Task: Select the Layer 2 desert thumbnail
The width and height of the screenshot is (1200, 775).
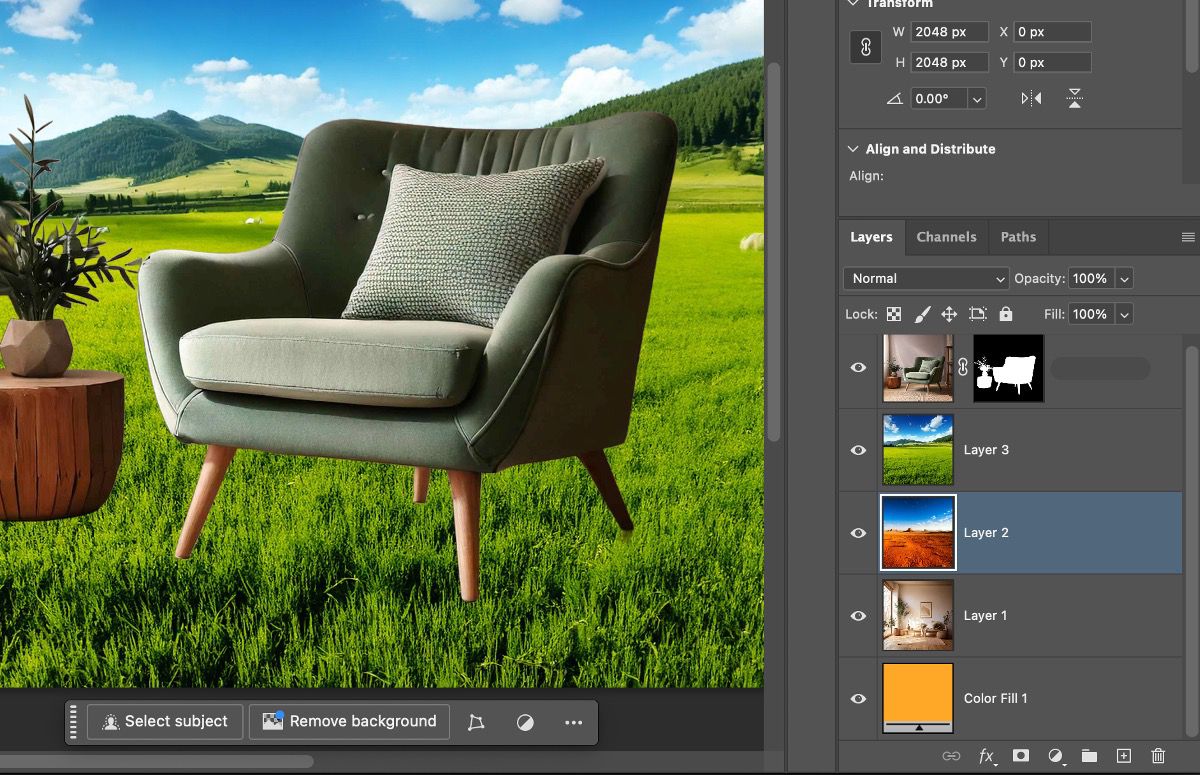Action: (x=918, y=533)
